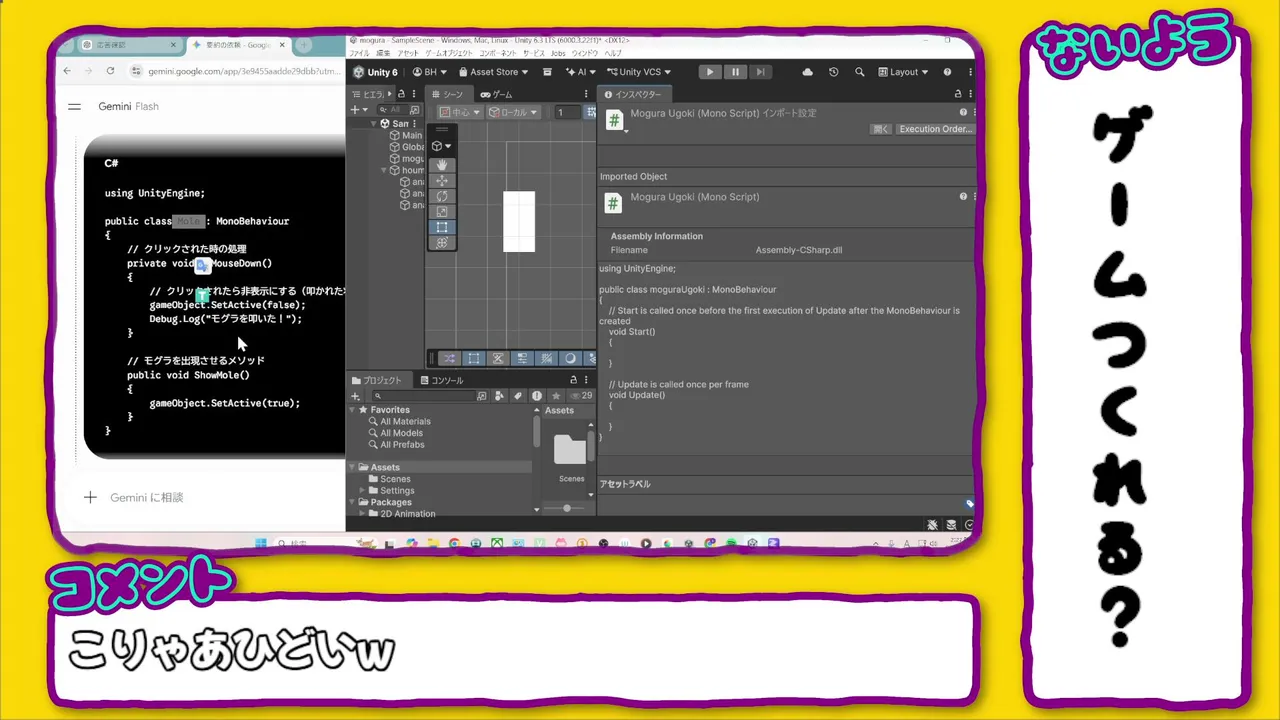Open the Package Manager box icon
The height and width of the screenshot is (720, 1280).
(547, 72)
